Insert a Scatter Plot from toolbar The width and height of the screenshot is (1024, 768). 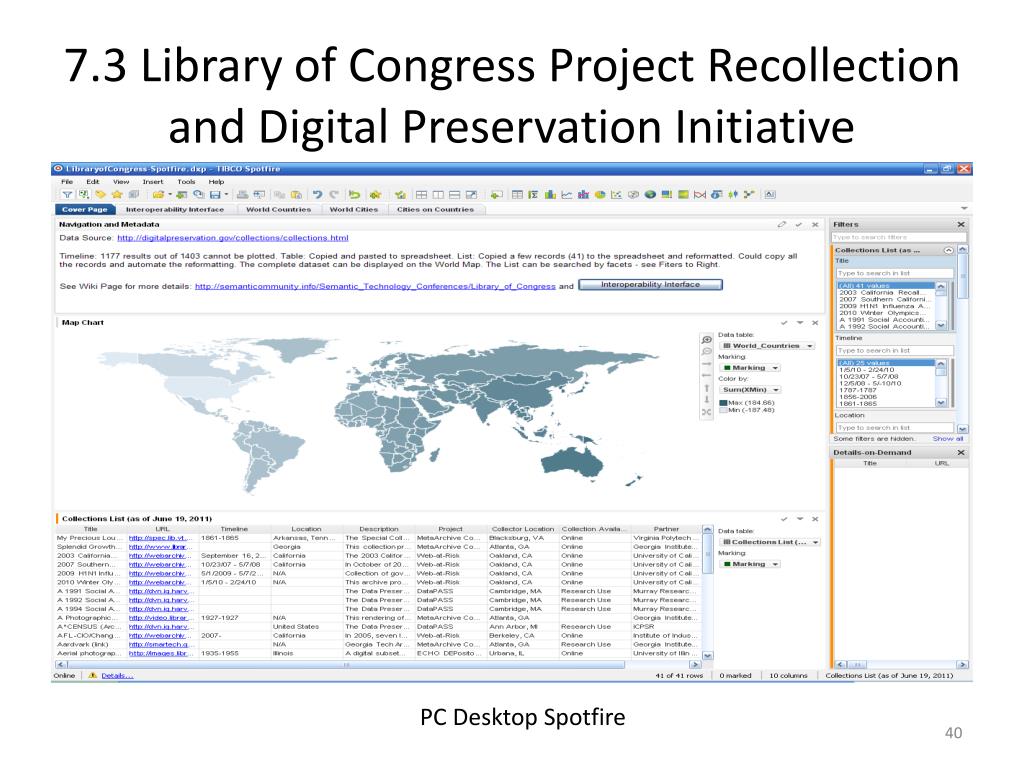pyautogui.click(x=616, y=195)
